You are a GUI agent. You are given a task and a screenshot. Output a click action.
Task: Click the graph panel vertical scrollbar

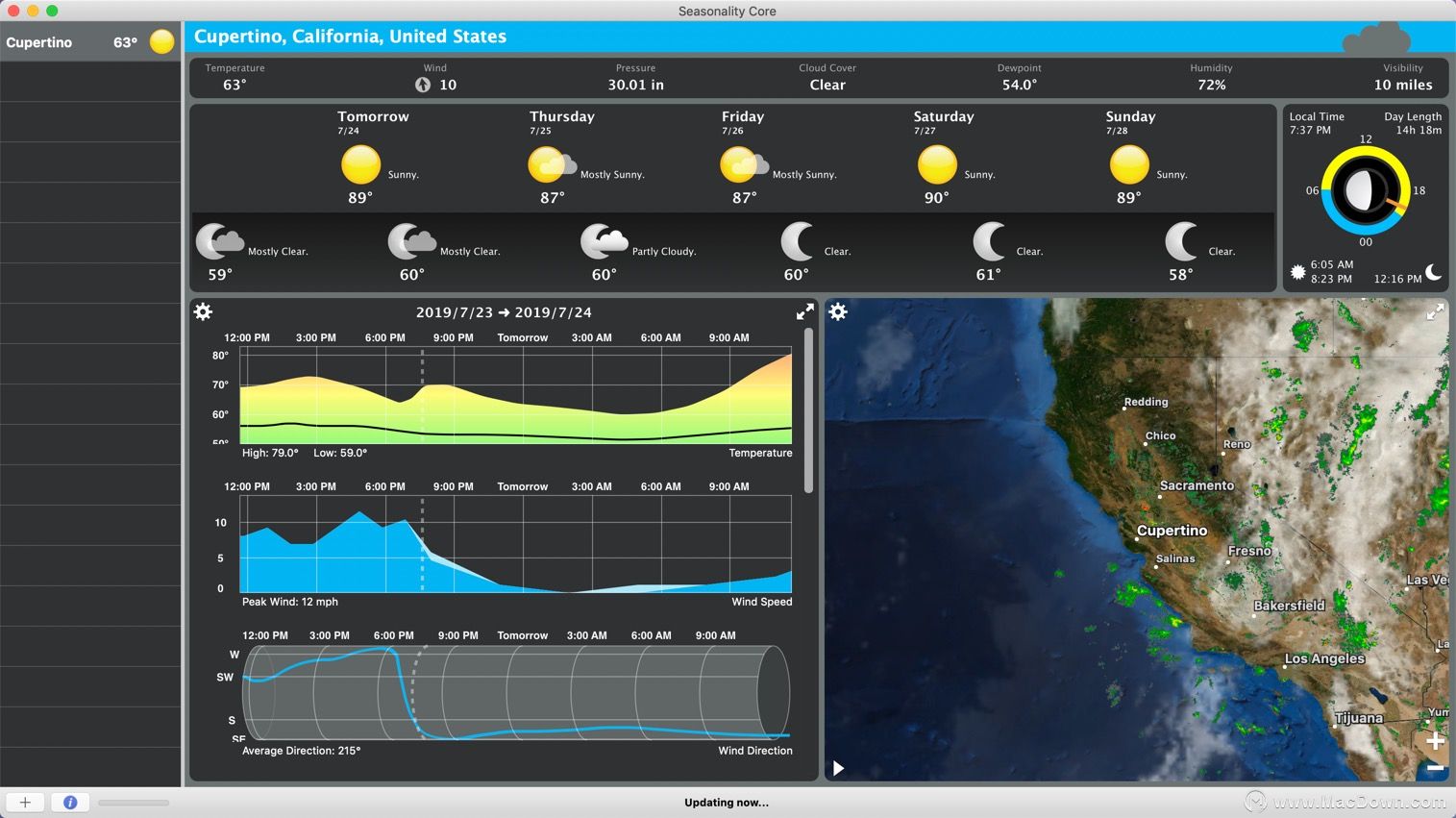pyautogui.click(x=808, y=410)
